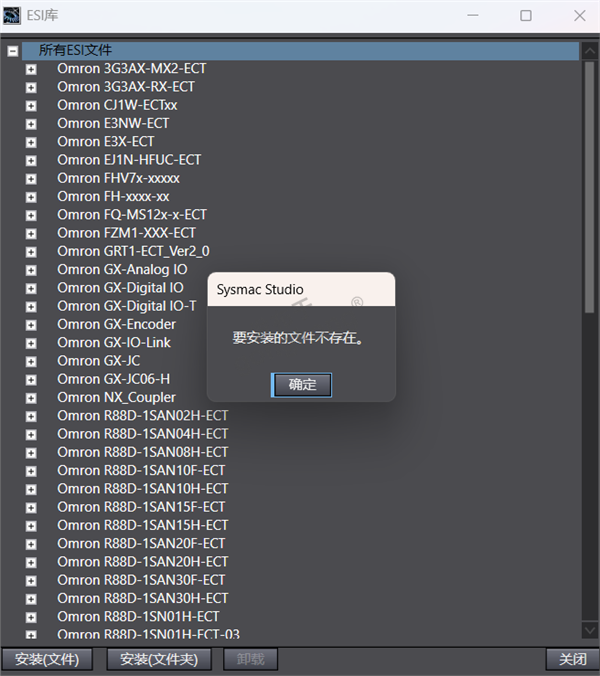Select the Omron R88D-1SAN20F-ECT entry

[x=141, y=544]
